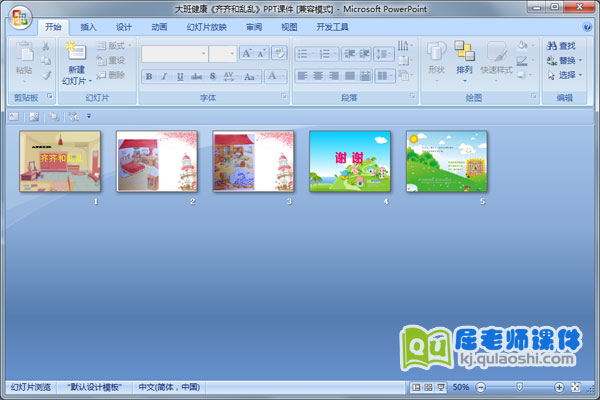This screenshot has height=400, width=600.
Task: Switch to the 插入 tab
Action: tap(89, 27)
